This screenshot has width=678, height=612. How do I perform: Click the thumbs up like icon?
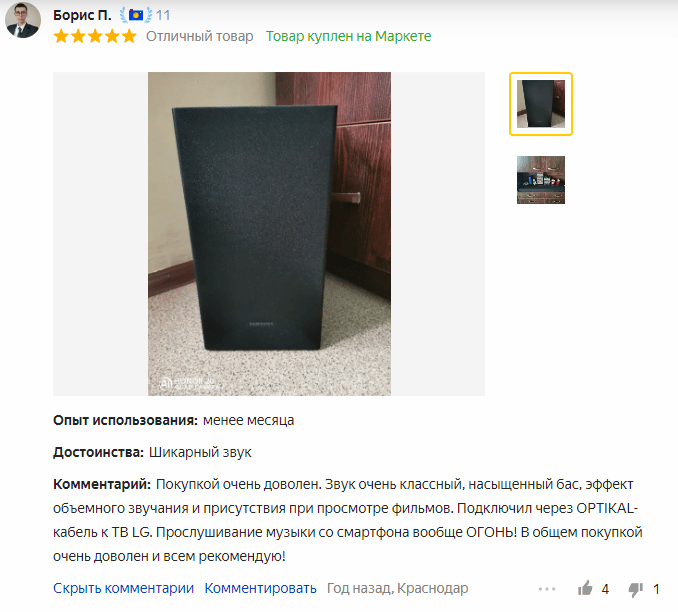[x=585, y=588]
